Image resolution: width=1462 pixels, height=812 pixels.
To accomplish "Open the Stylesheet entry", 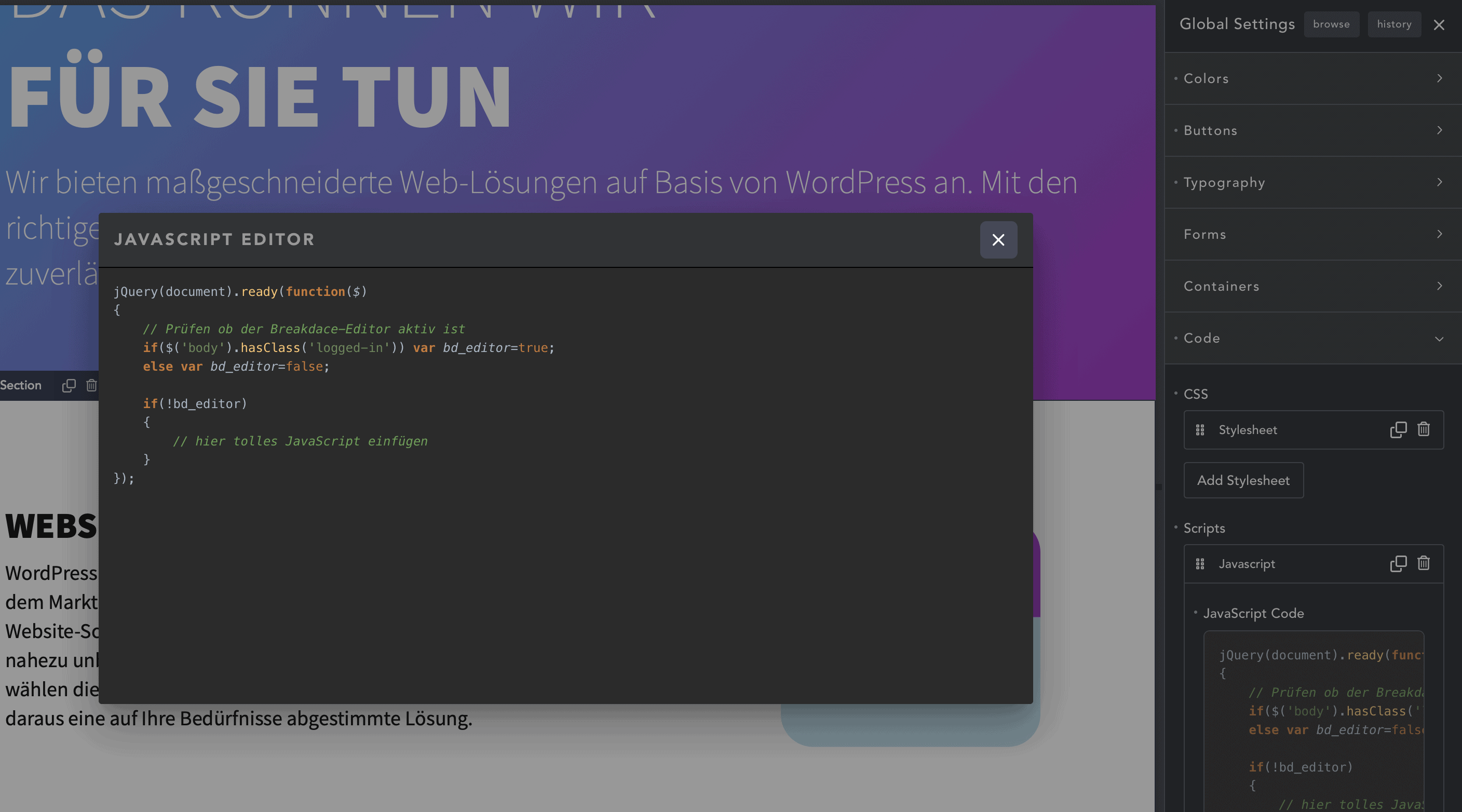I will pyautogui.click(x=1314, y=430).
